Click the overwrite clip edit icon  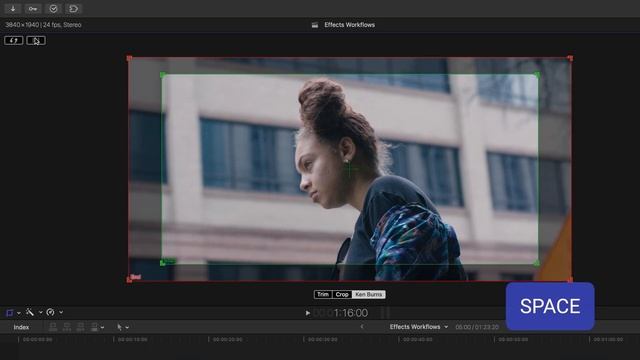[95, 327]
